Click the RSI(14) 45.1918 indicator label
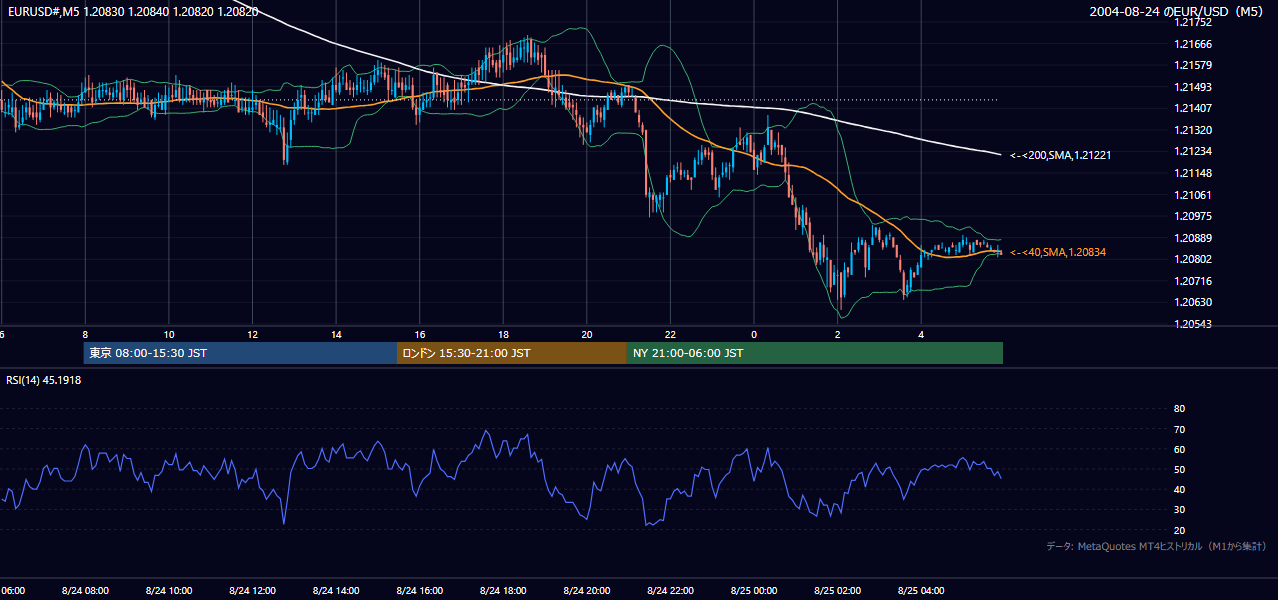Viewport: 1278px width, 600px height. (x=44, y=381)
